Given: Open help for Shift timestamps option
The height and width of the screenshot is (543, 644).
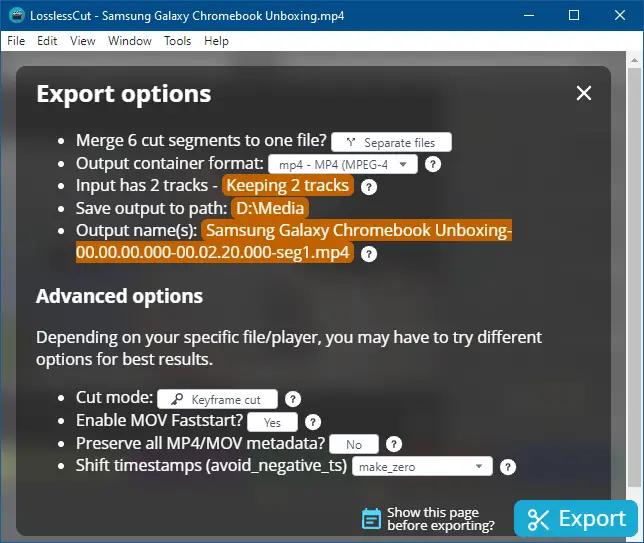Looking at the screenshot, I should pyautogui.click(x=508, y=467).
